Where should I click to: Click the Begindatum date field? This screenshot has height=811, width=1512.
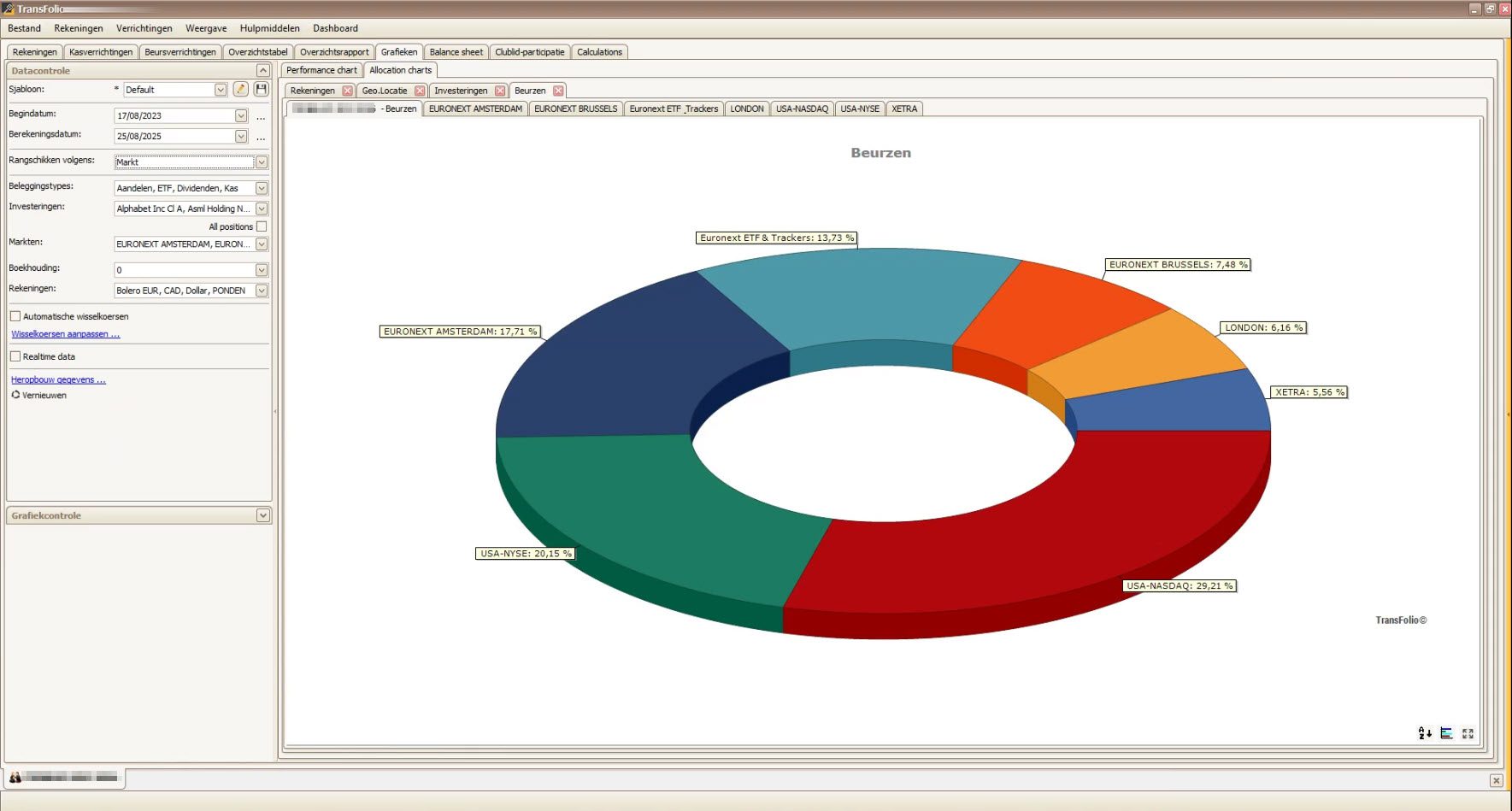(x=174, y=115)
